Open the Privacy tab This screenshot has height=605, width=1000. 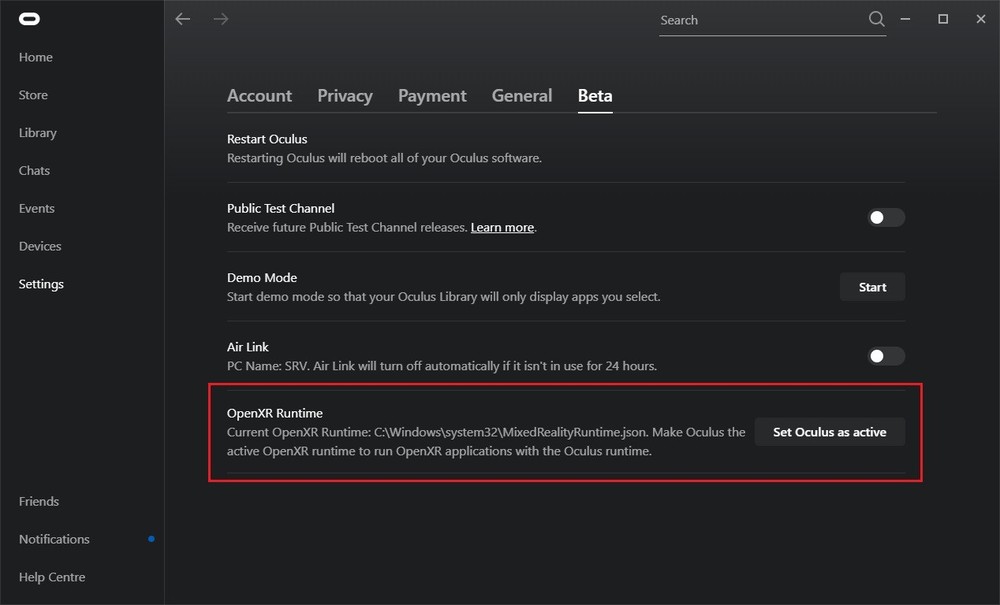click(345, 96)
